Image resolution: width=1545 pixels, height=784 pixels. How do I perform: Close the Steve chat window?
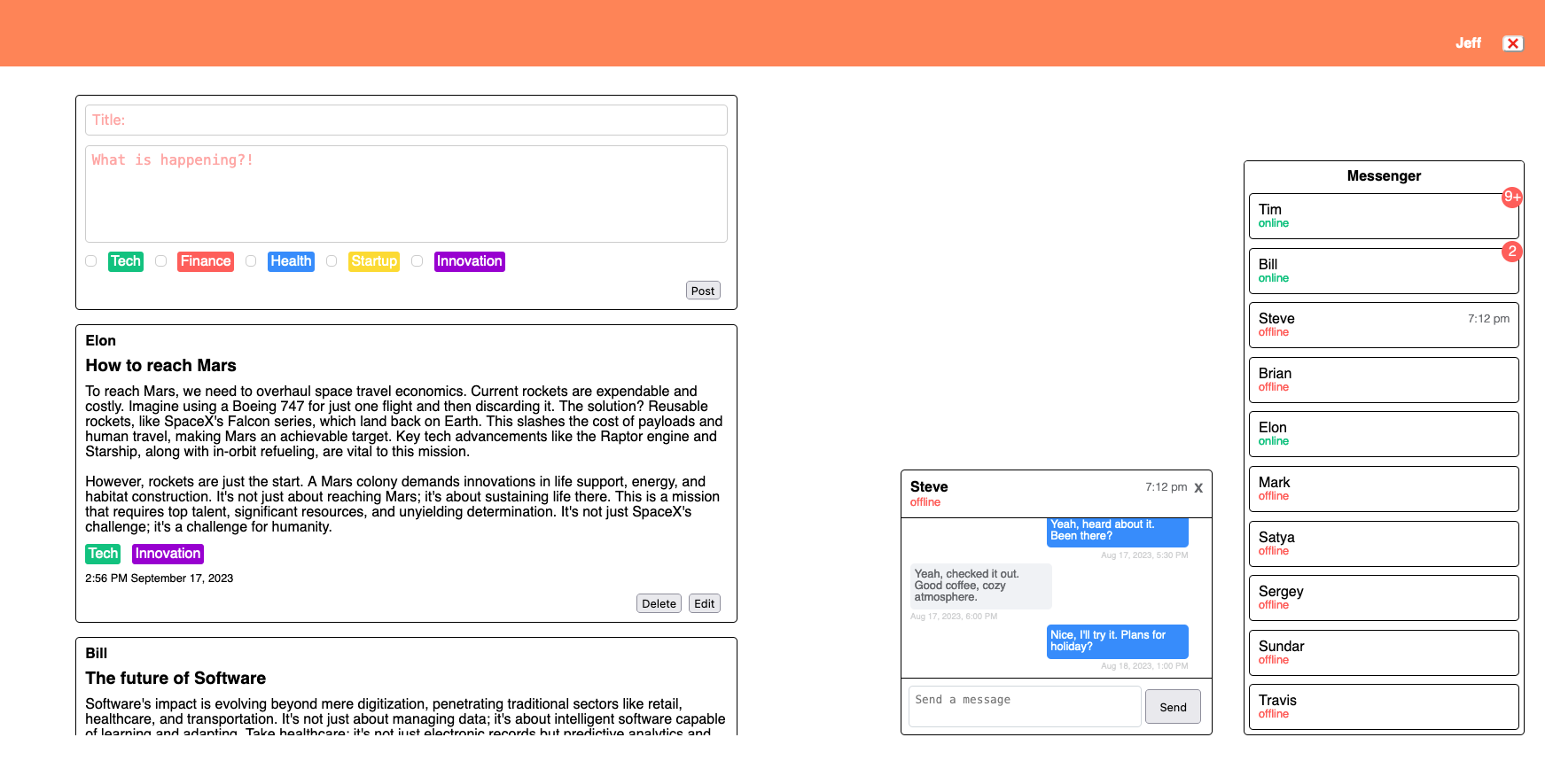(x=1198, y=488)
